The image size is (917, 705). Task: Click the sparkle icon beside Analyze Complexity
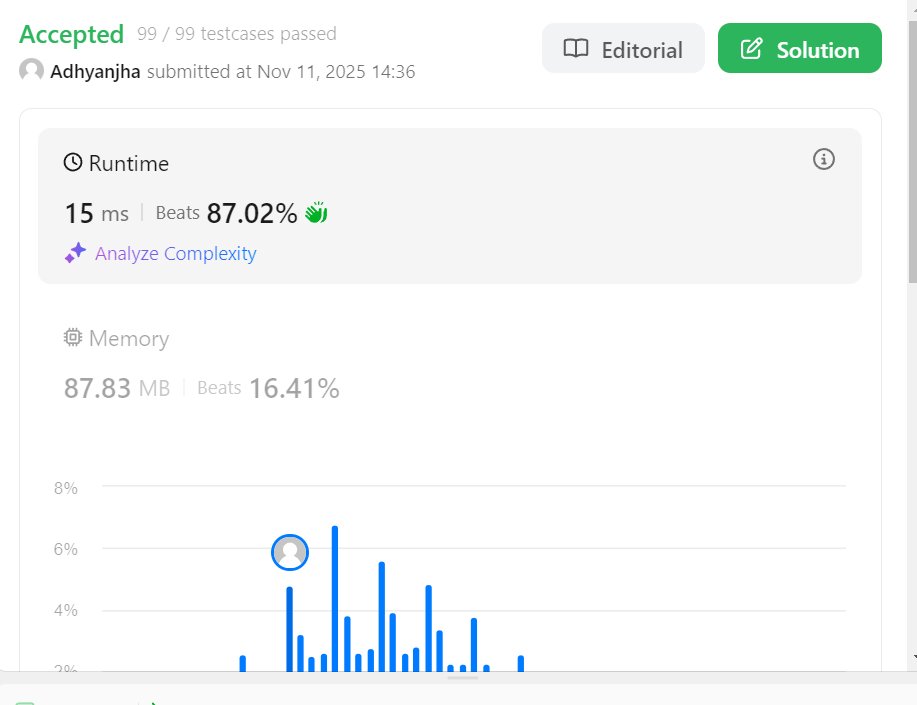(x=75, y=253)
